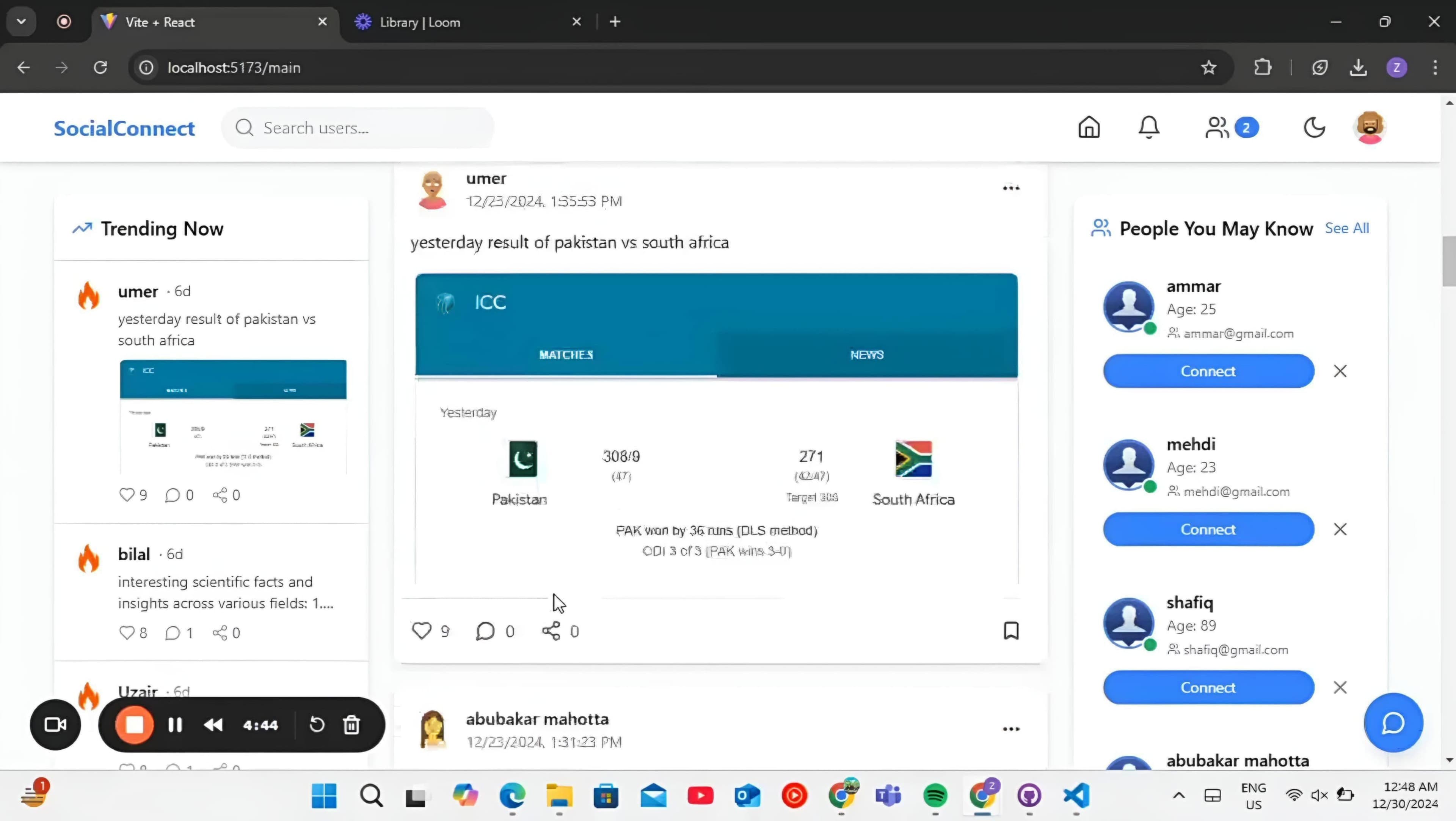Go to the Home feed icon
Image resolution: width=1456 pixels, height=821 pixels.
pos(1089,128)
